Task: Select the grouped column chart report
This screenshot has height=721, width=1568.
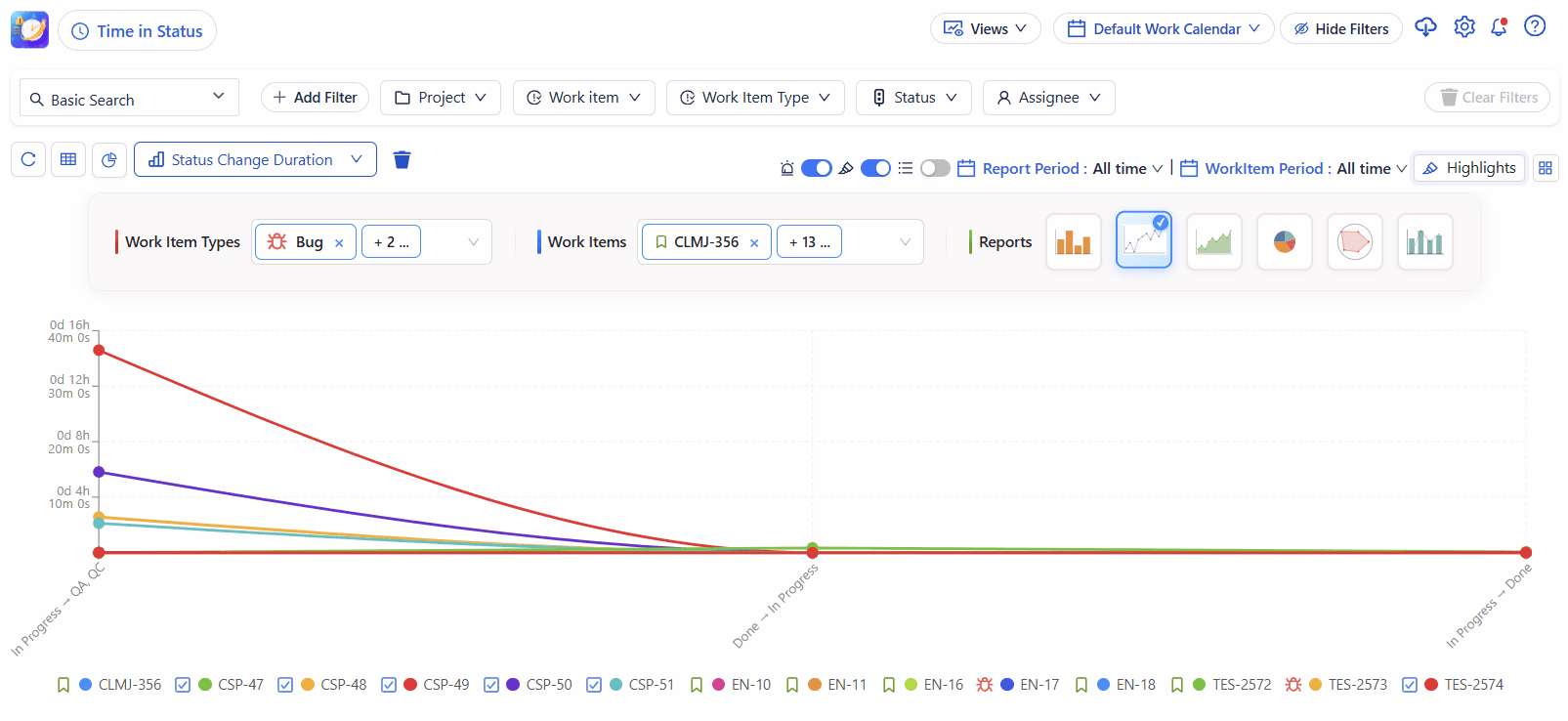Action: coord(1425,241)
